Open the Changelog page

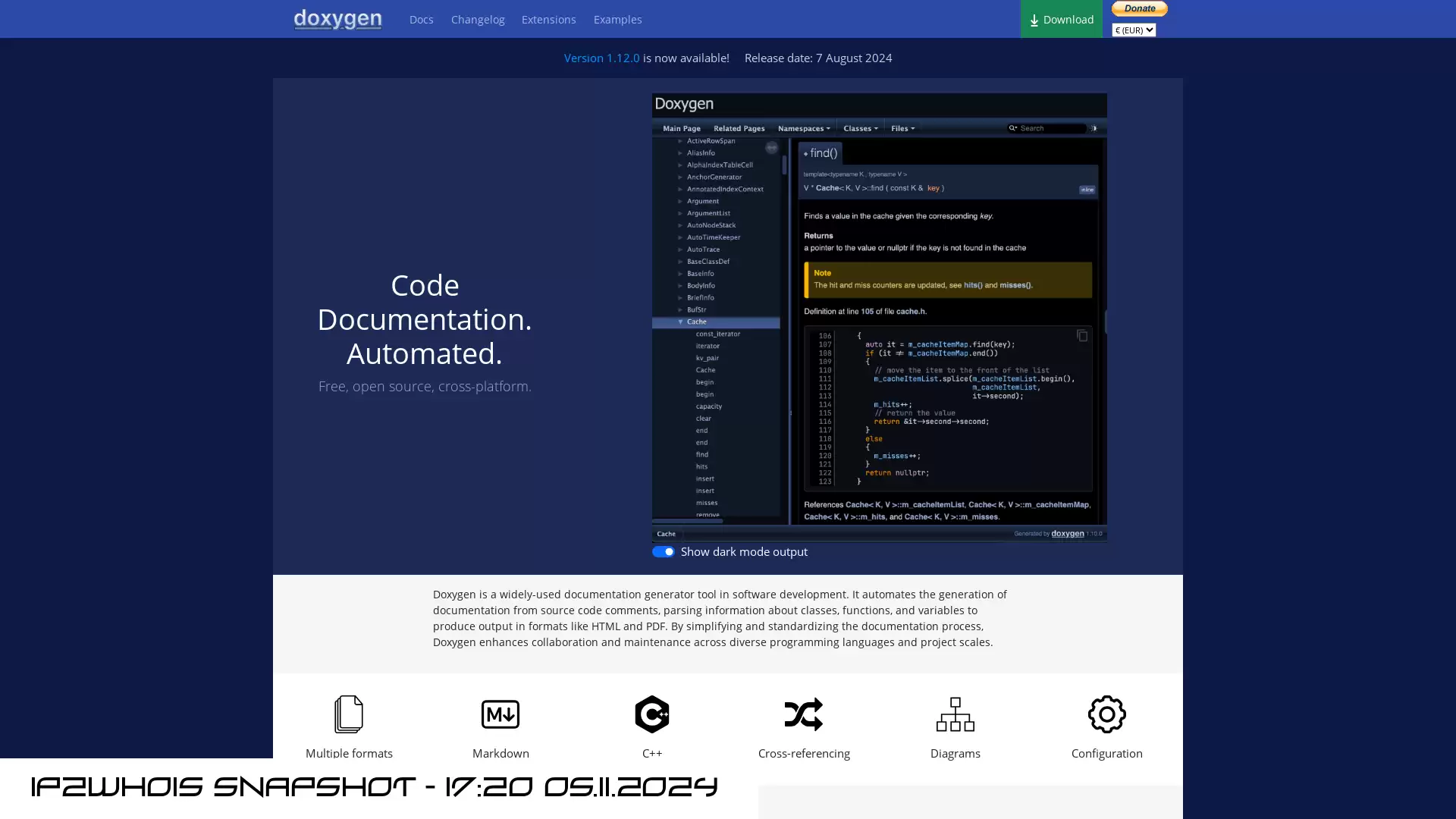478,20
